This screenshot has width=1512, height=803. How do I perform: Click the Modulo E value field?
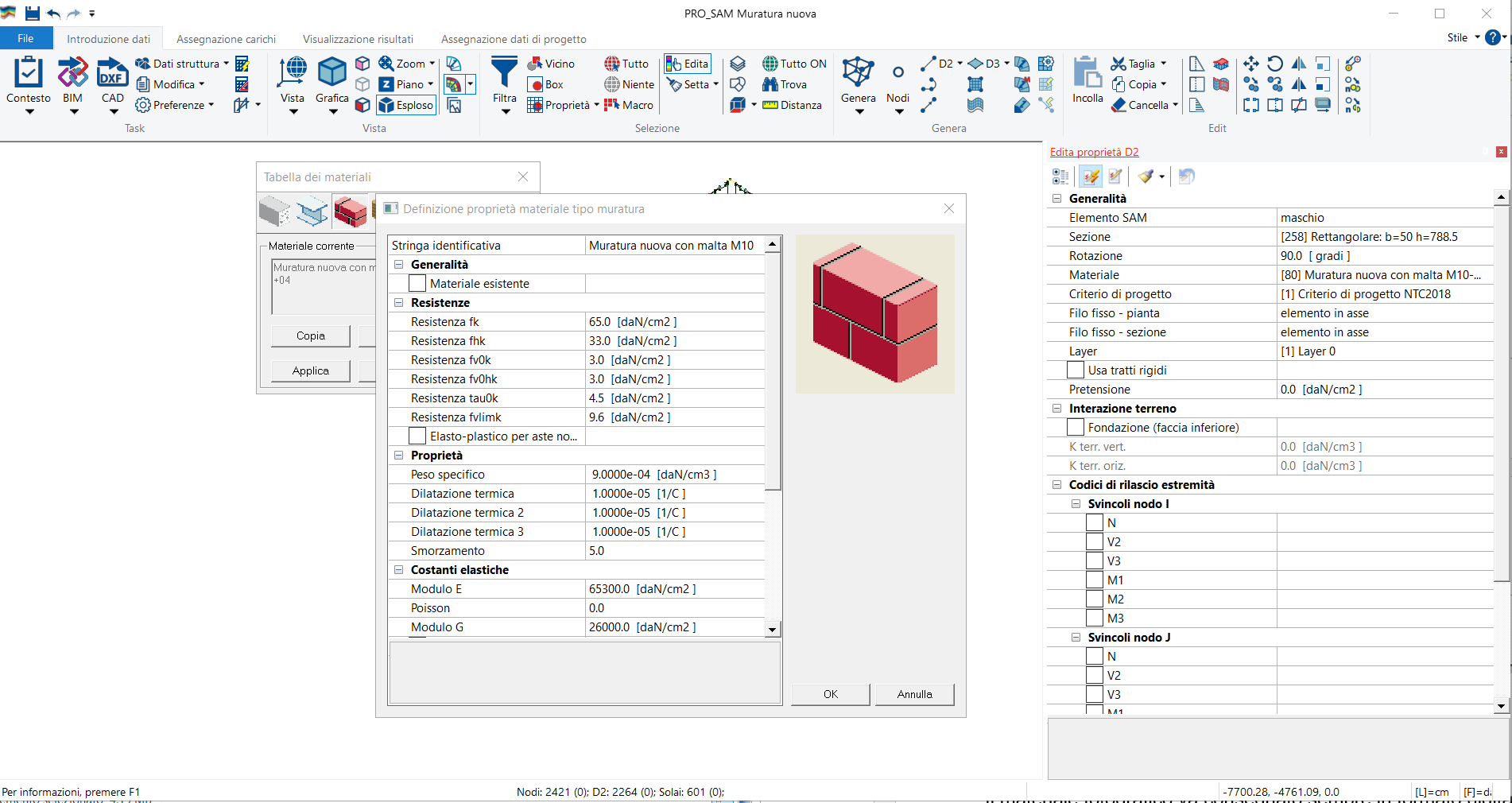pos(674,589)
